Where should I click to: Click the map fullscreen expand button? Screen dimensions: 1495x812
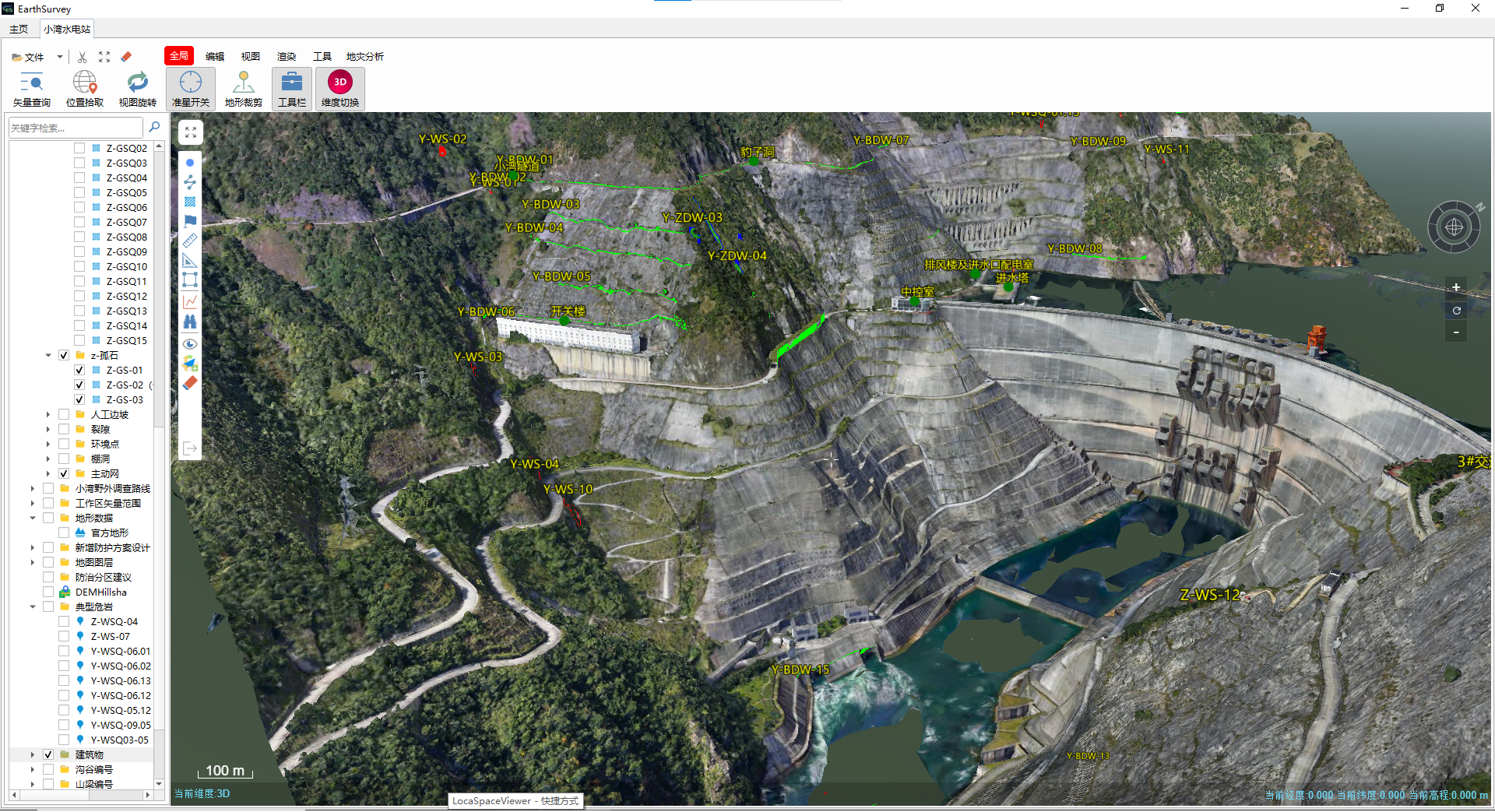(191, 133)
